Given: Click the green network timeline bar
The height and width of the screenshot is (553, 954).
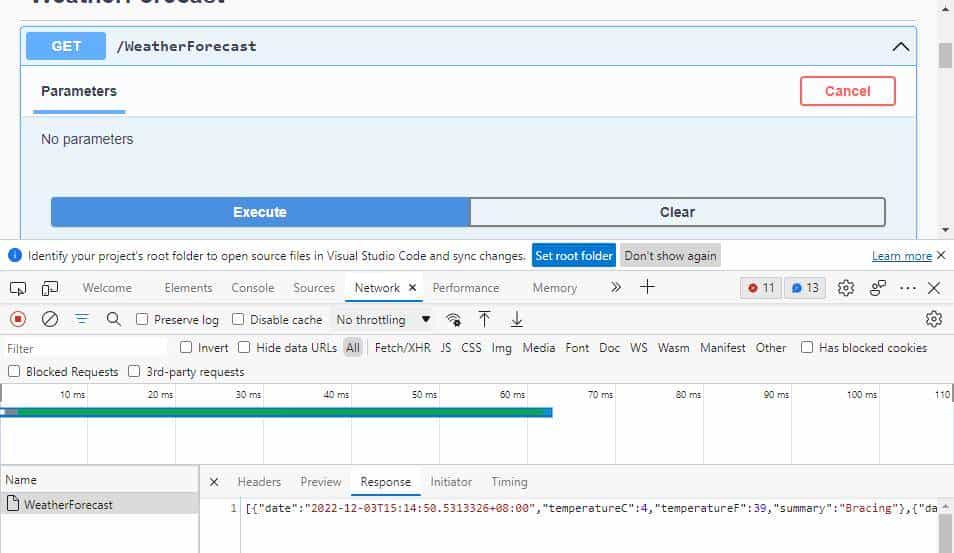Looking at the screenshot, I should [x=277, y=412].
